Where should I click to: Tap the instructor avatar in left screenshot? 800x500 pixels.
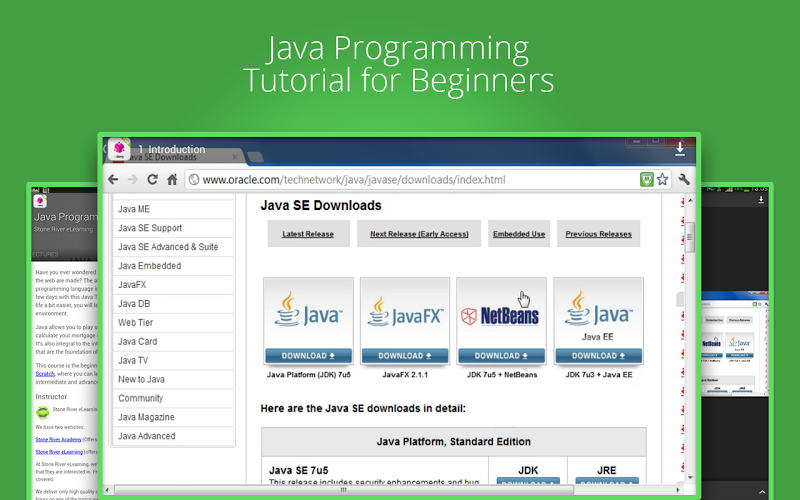[x=42, y=411]
